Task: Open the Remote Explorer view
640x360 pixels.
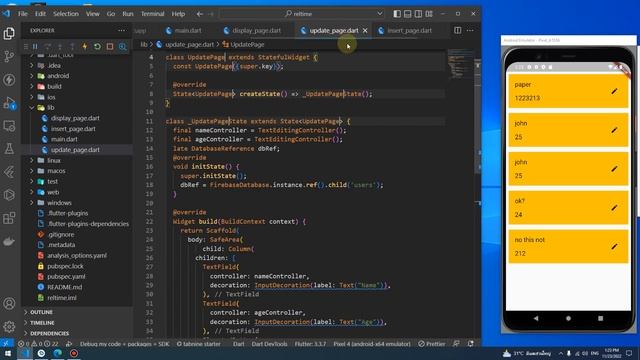Action: click(x=9, y=126)
